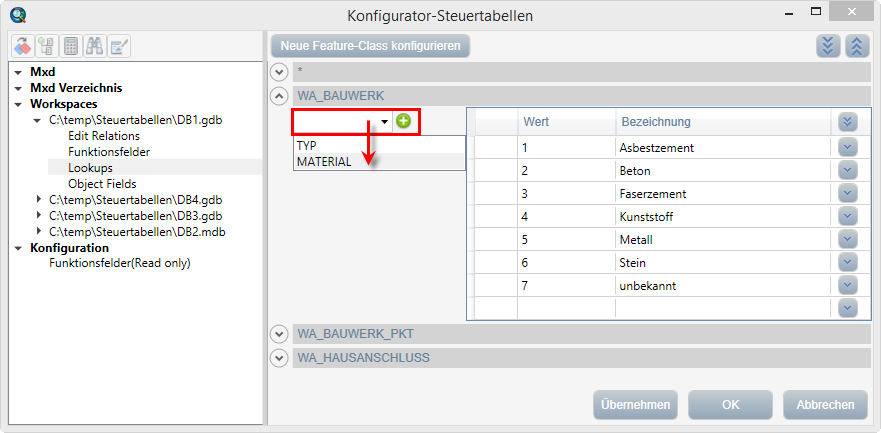This screenshot has height=433, width=881.
Task: Collapse the Konfiguration tree node
Action: click(x=19, y=248)
